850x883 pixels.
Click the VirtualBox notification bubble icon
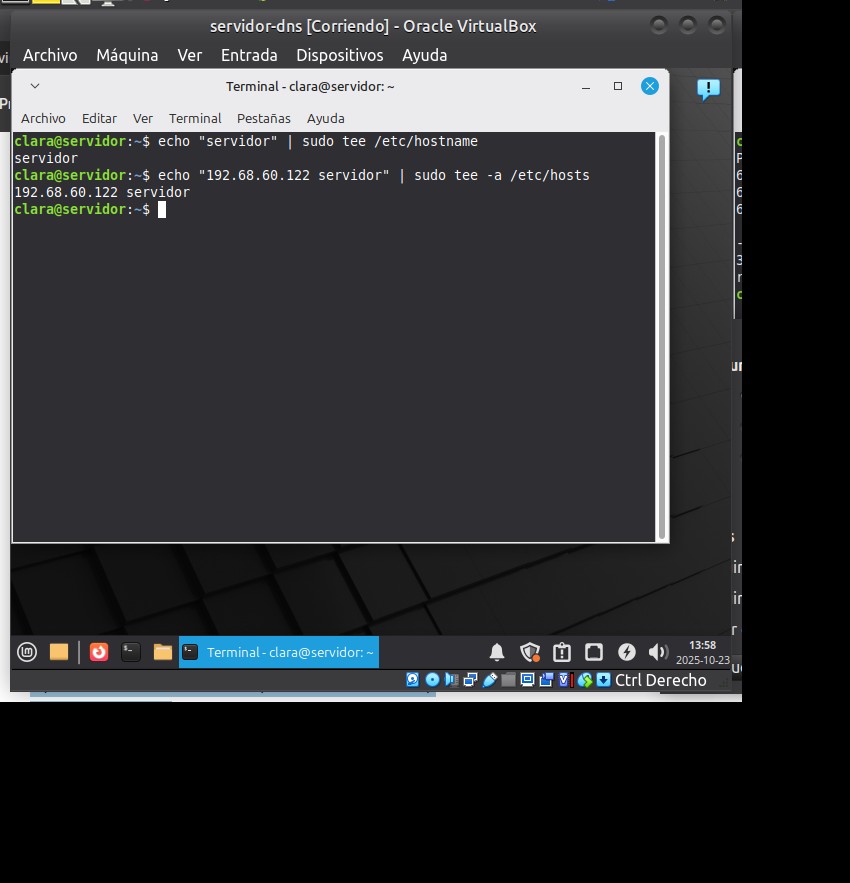pyautogui.click(x=708, y=89)
